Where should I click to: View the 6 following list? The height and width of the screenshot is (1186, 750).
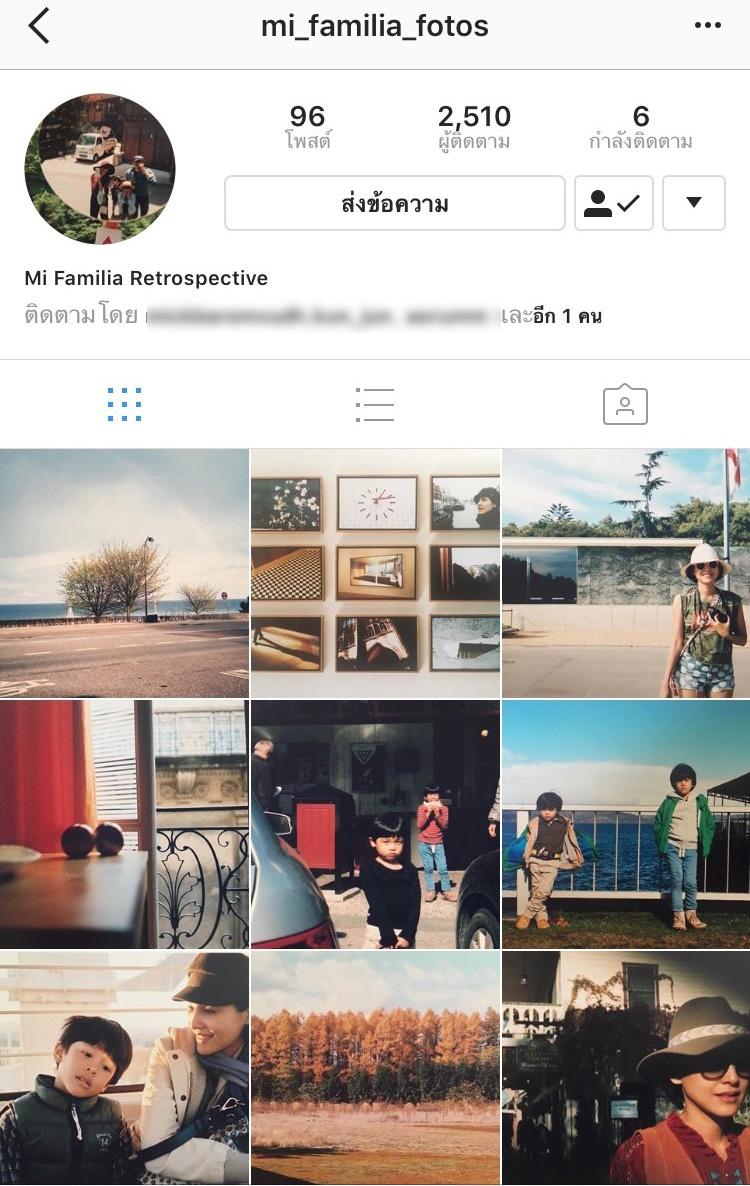click(x=640, y=127)
